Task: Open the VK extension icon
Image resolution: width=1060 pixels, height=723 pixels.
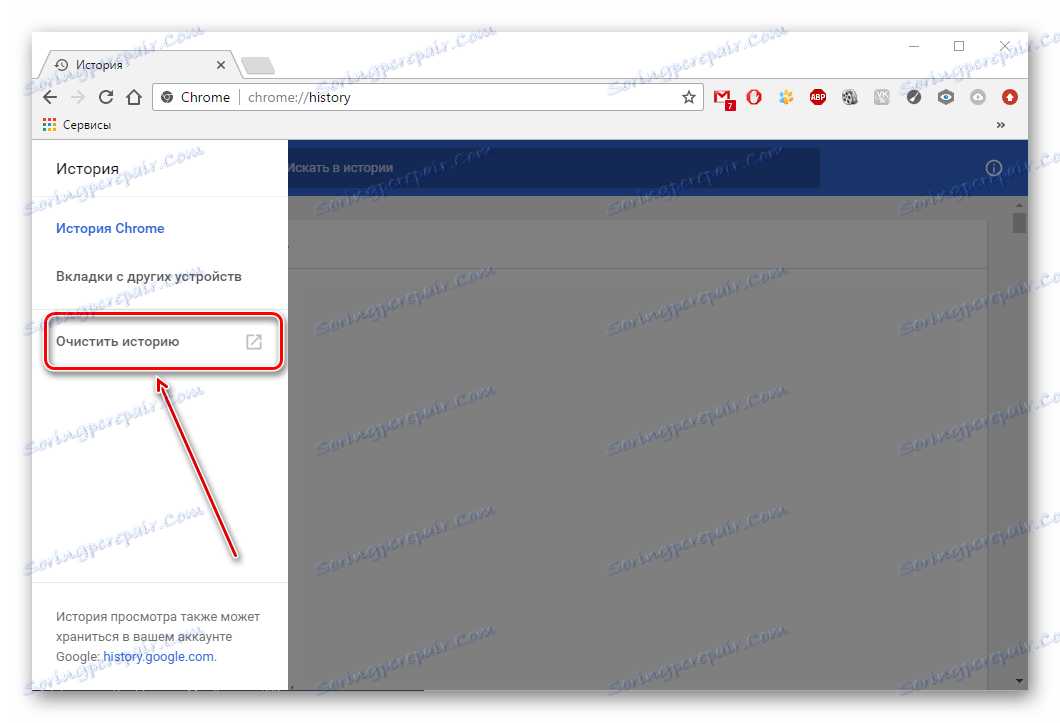Action: coord(881,97)
